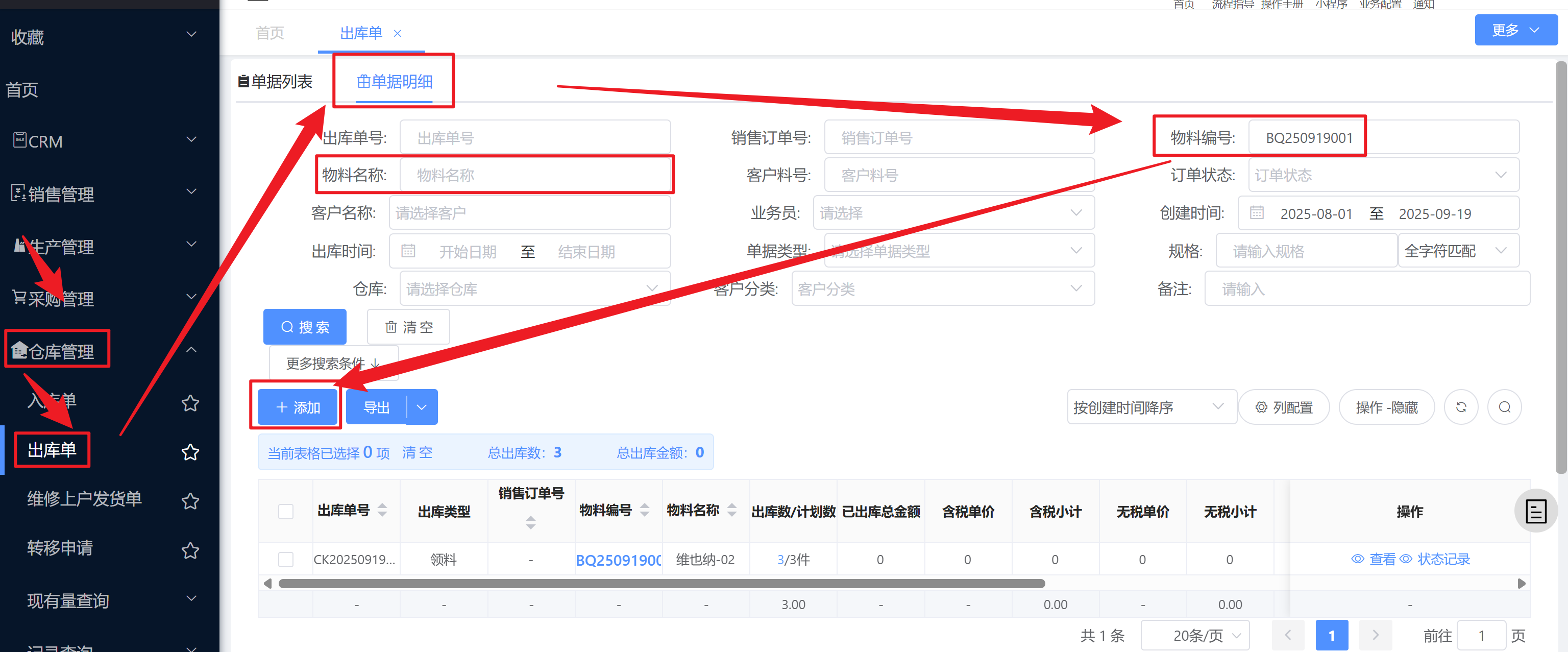Go to next page arrow
This screenshot has width=1568, height=652.
coord(1375,635)
